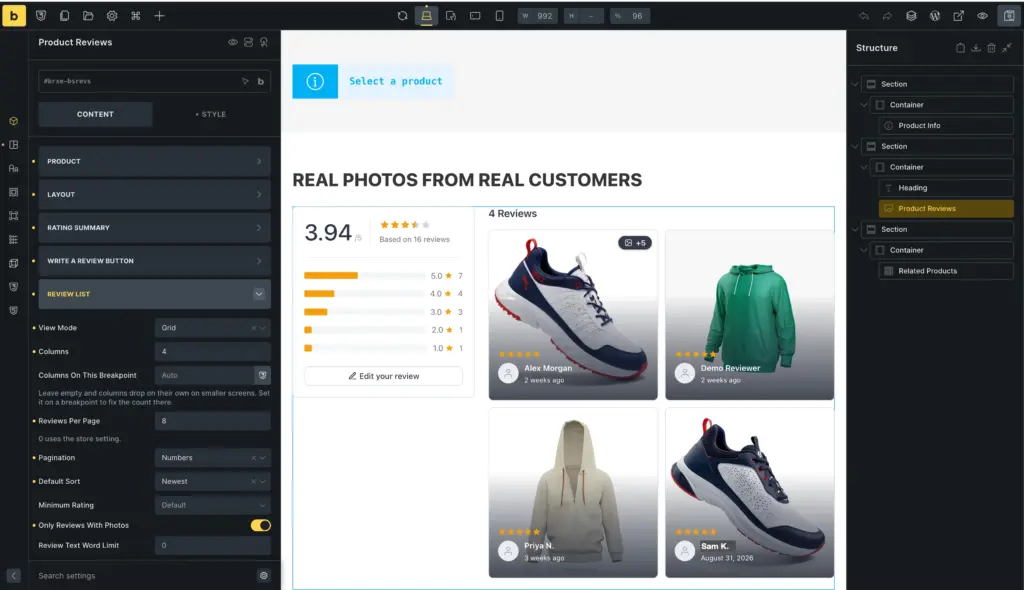Click the Columns input field

[x=212, y=352]
